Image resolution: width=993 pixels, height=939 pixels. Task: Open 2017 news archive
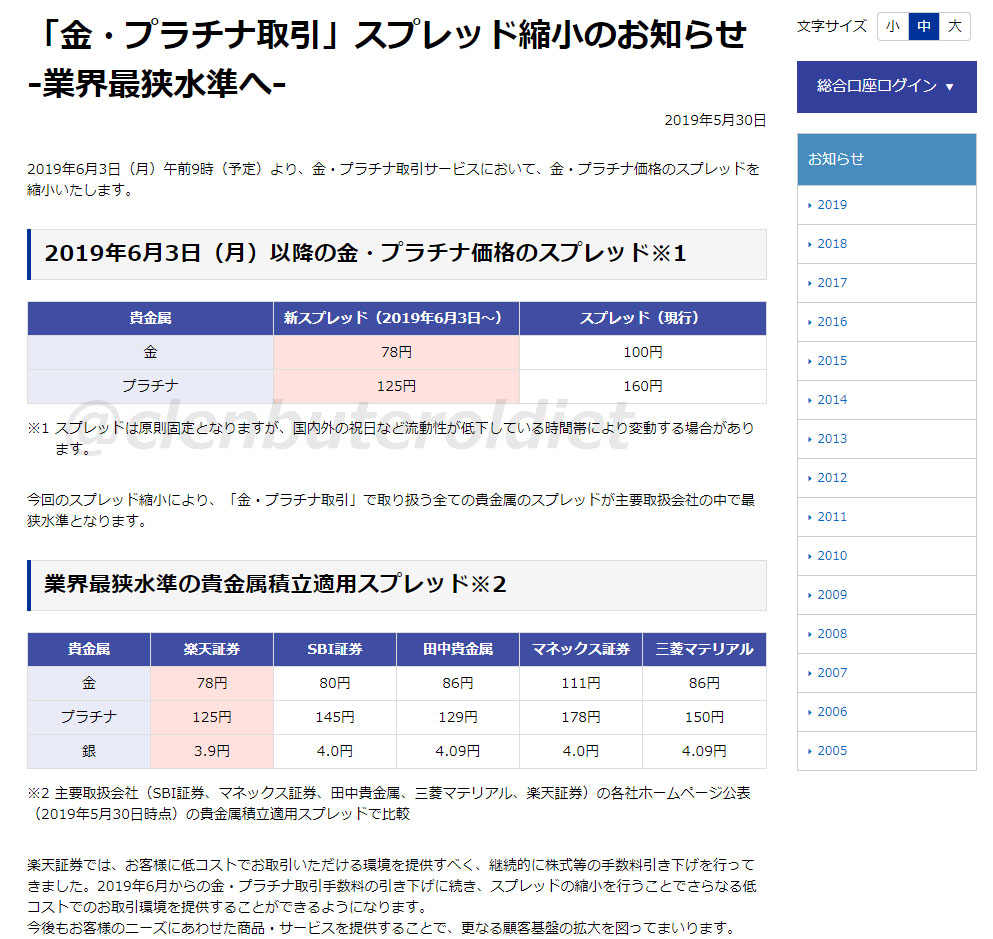[886, 283]
